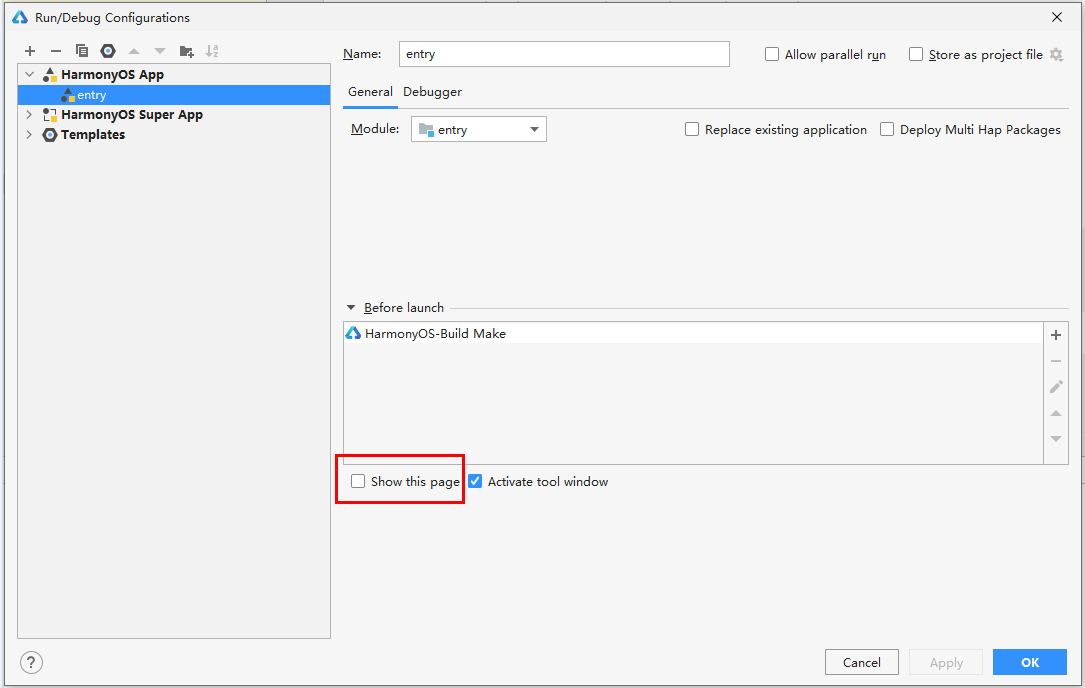Select the HarmonyOS-Build Make launch task

tap(693, 334)
